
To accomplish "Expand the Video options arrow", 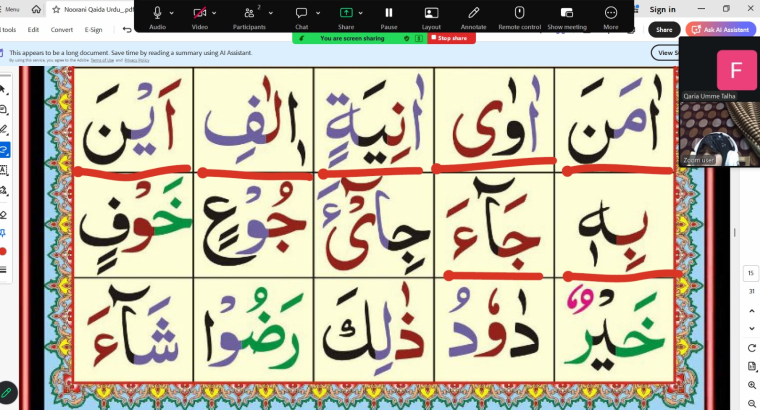I will tap(214, 13).
